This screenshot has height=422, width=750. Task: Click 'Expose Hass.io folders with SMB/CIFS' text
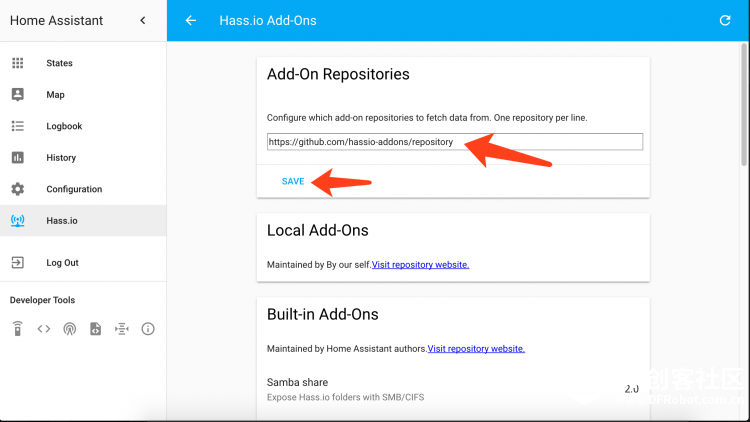click(345, 397)
